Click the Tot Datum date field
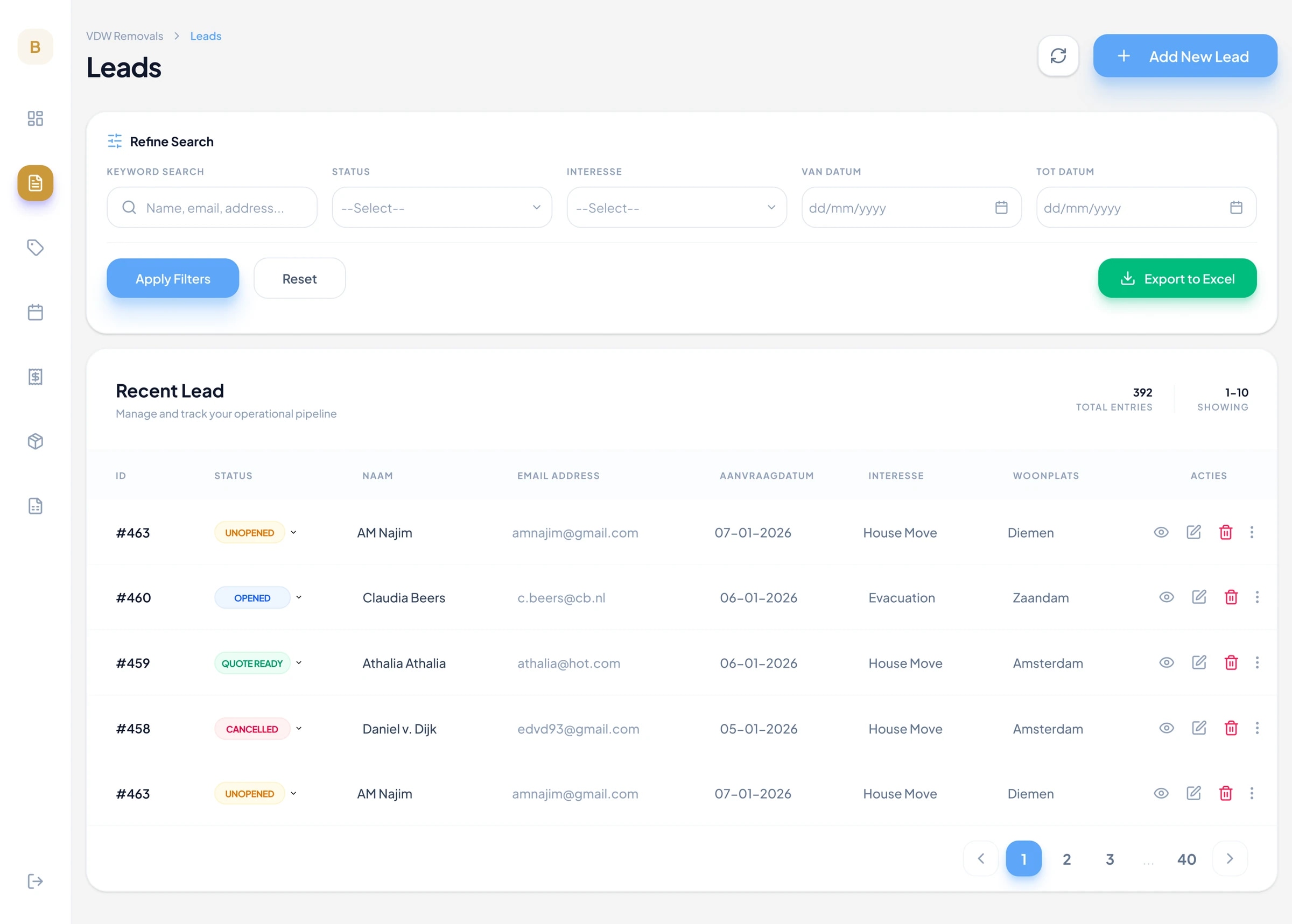Screen dimensions: 1292x924 1146,208
